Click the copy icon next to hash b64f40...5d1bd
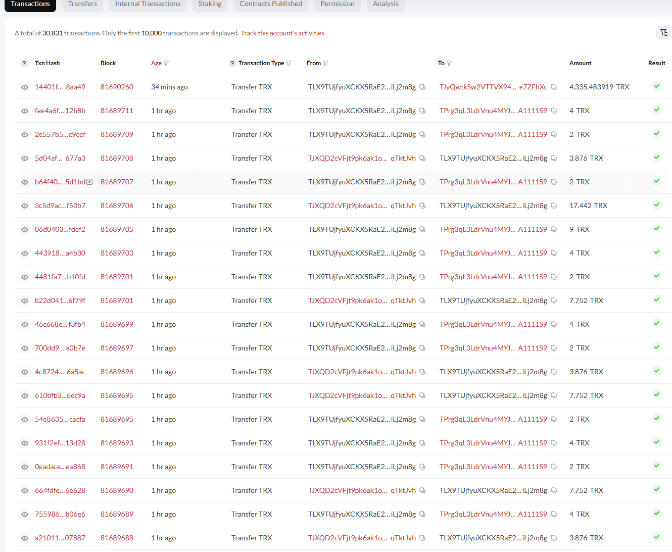Image resolution: width=672 pixels, height=552 pixels. 89,182
